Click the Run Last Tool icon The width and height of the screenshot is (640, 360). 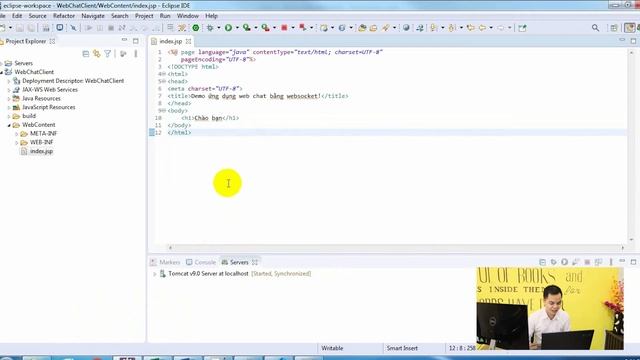click(x=266, y=27)
